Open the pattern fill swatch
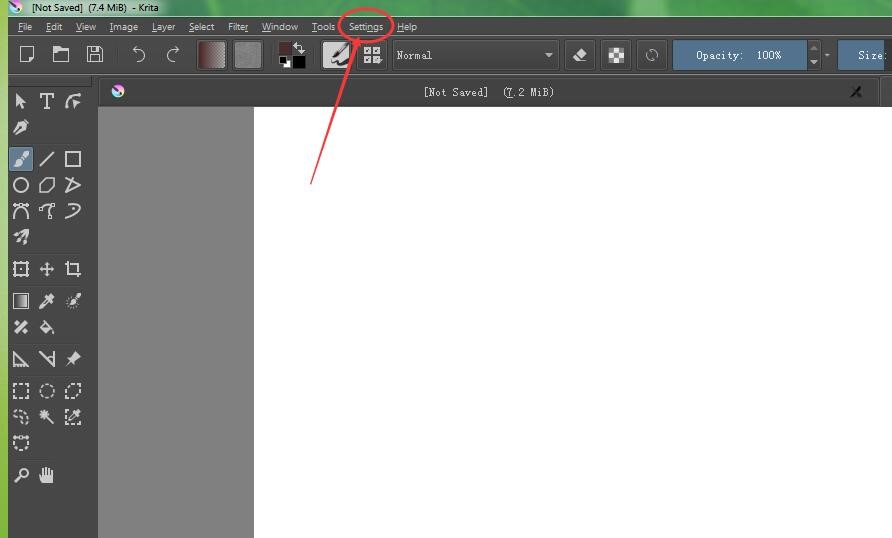 tap(247, 55)
